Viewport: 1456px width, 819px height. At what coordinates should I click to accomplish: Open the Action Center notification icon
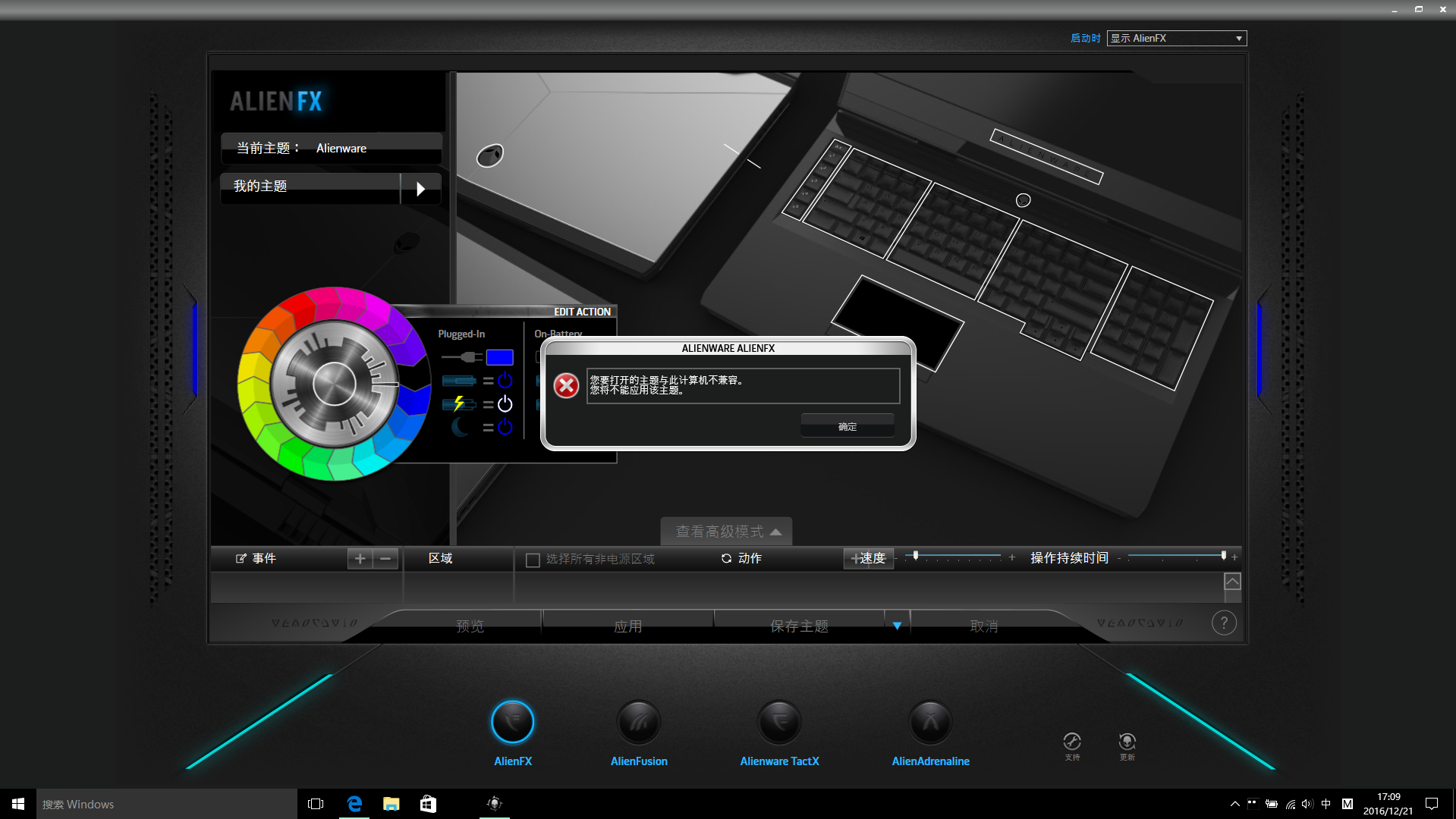(1432, 804)
